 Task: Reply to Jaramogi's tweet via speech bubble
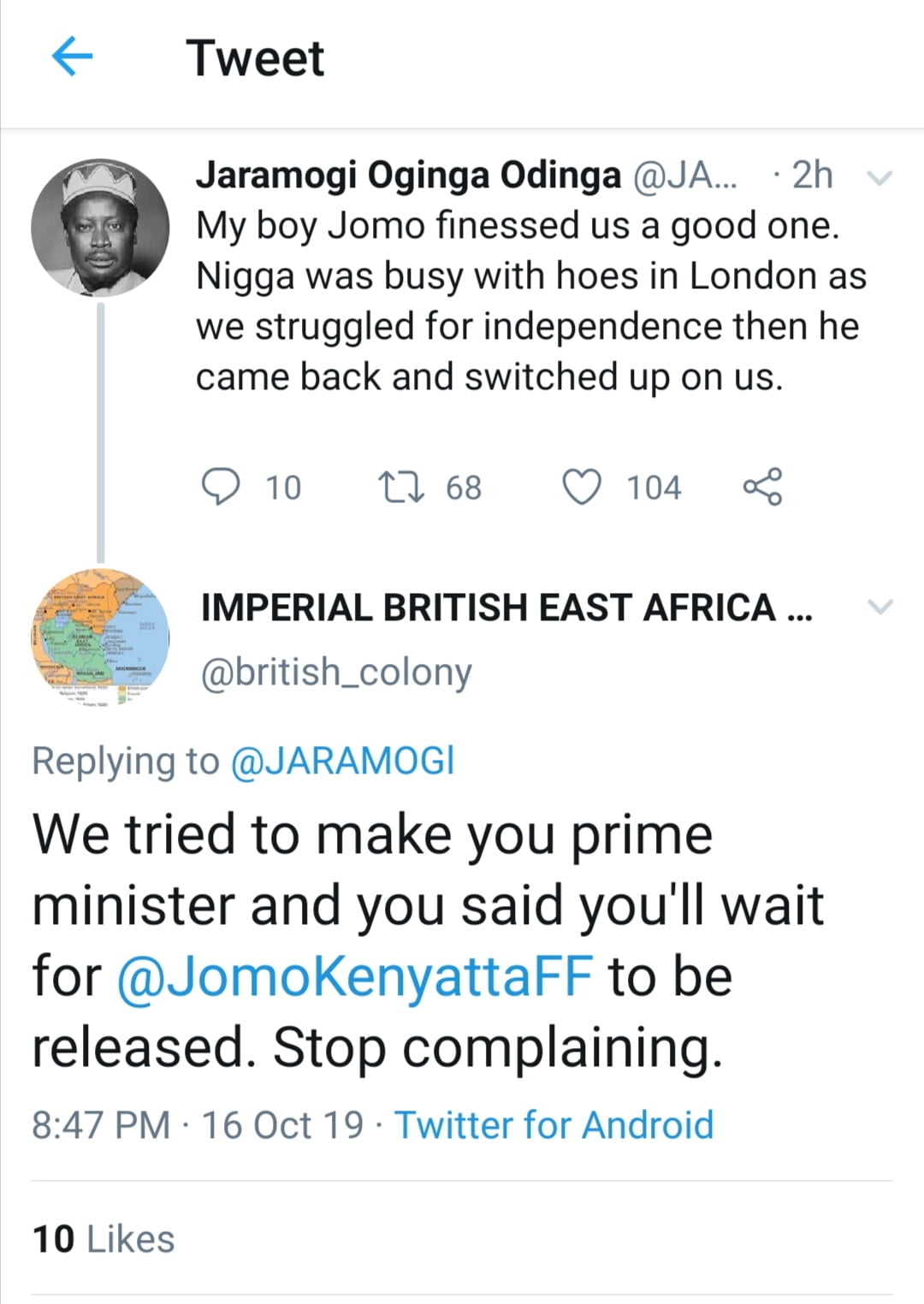coord(221,487)
